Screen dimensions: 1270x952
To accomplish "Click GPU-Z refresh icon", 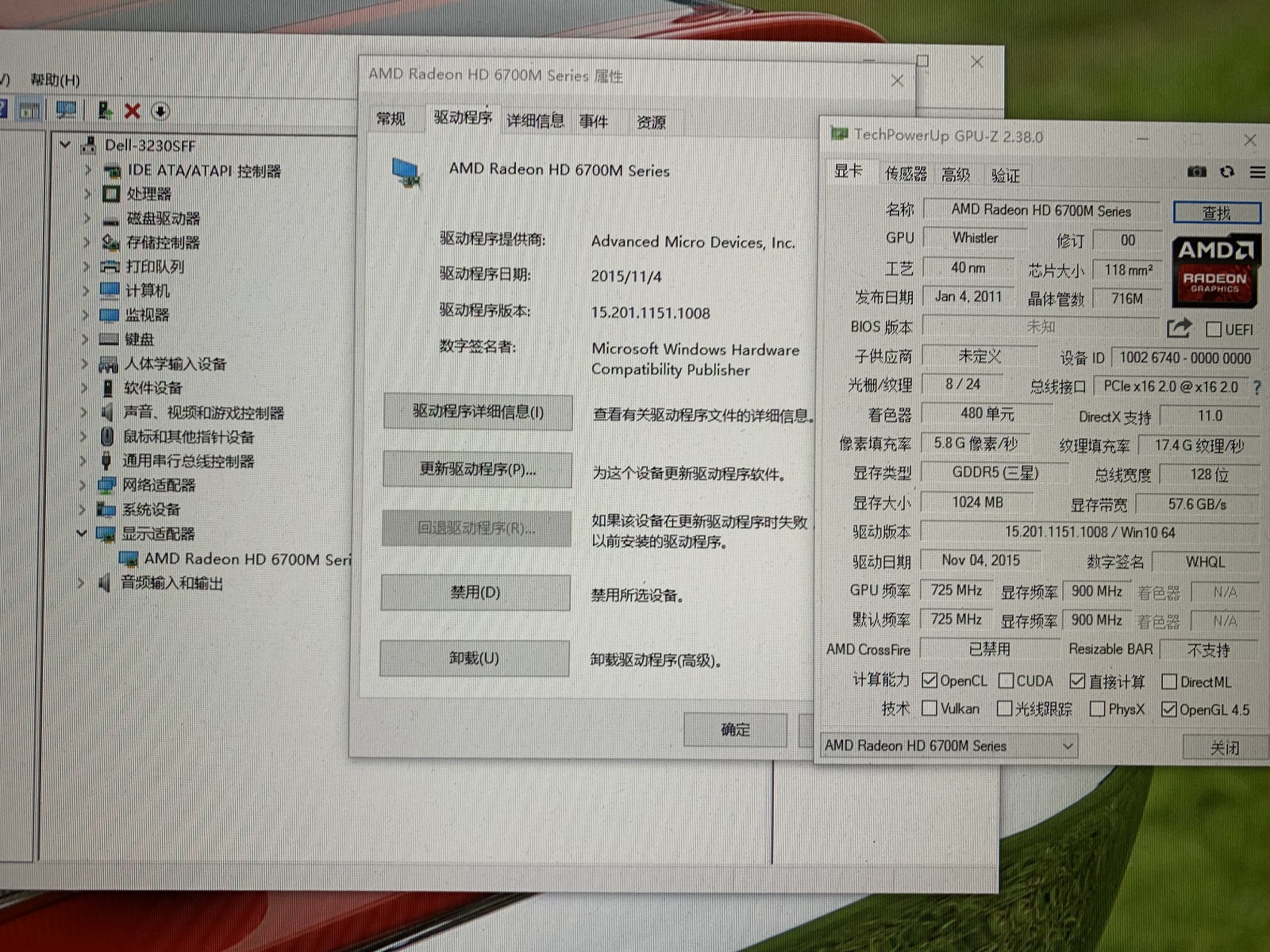I will click(1227, 171).
